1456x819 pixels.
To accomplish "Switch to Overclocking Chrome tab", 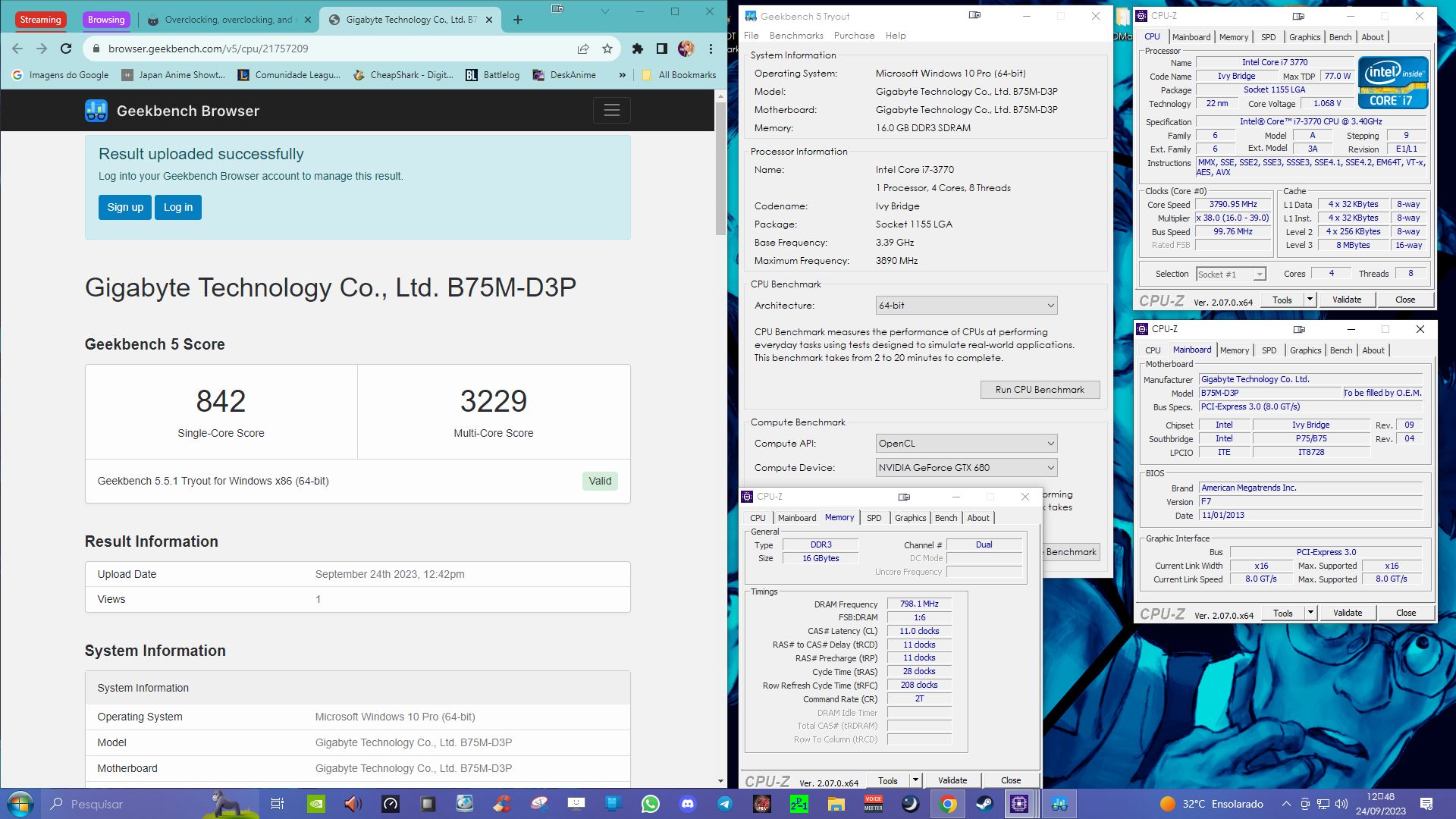I will (230, 20).
